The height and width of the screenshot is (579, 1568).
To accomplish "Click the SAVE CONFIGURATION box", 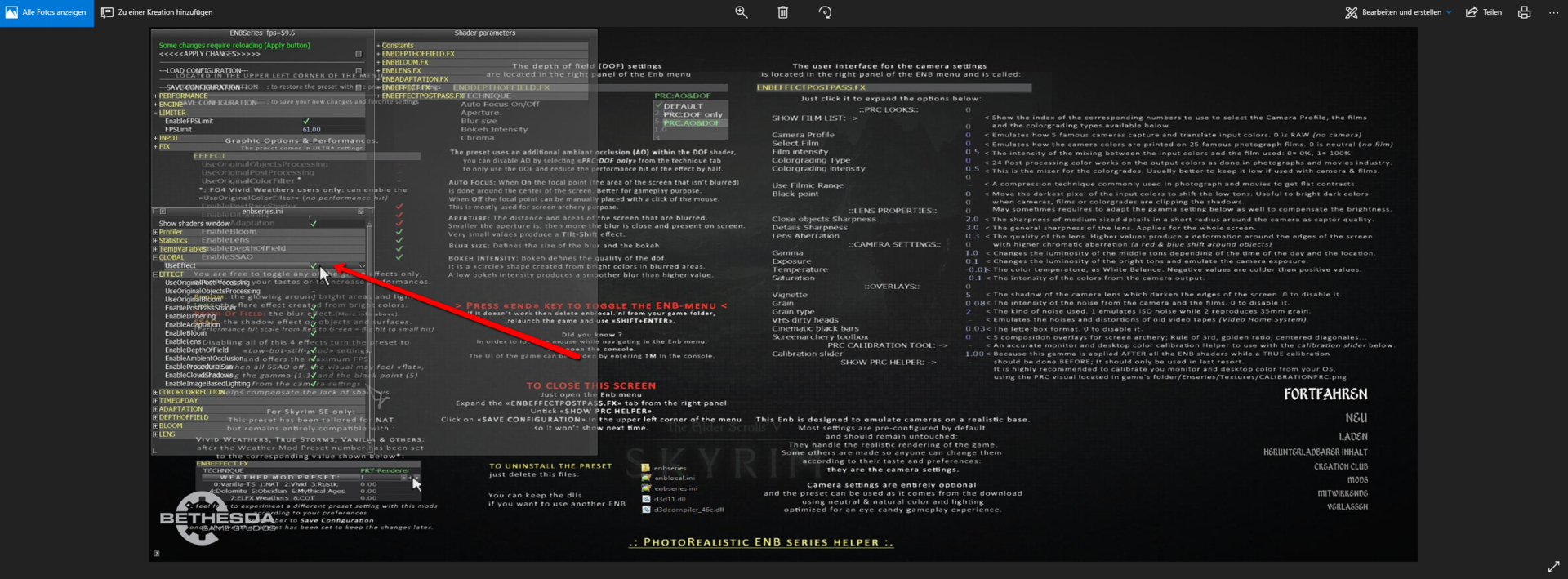I will [x=358, y=87].
